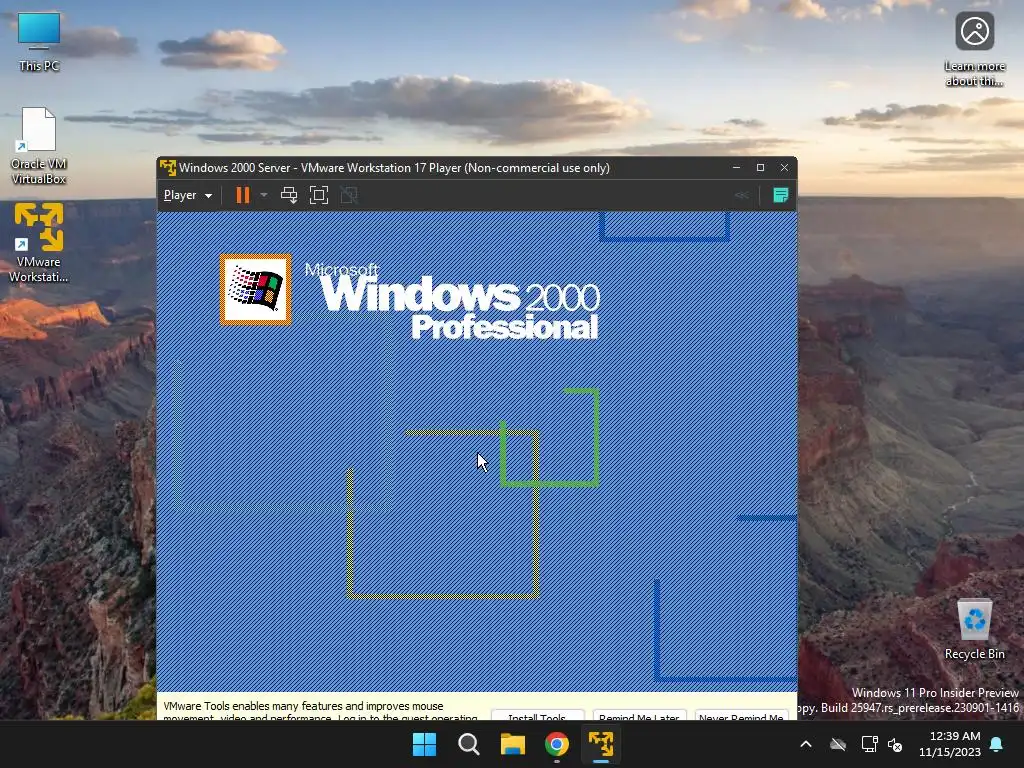The height and width of the screenshot is (768, 1024).
Task: Minimize the VMware Player window
Action: [x=737, y=168]
